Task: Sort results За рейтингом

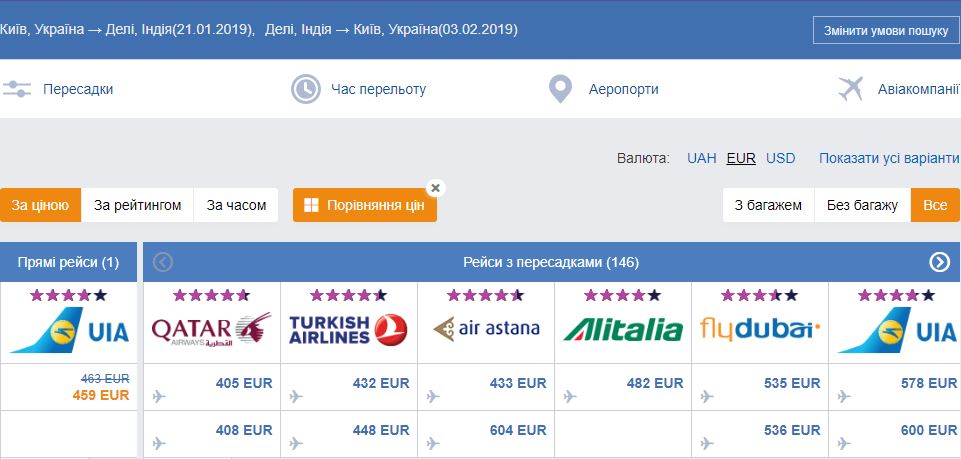Action: pyautogui.click(x=137, y=205)
